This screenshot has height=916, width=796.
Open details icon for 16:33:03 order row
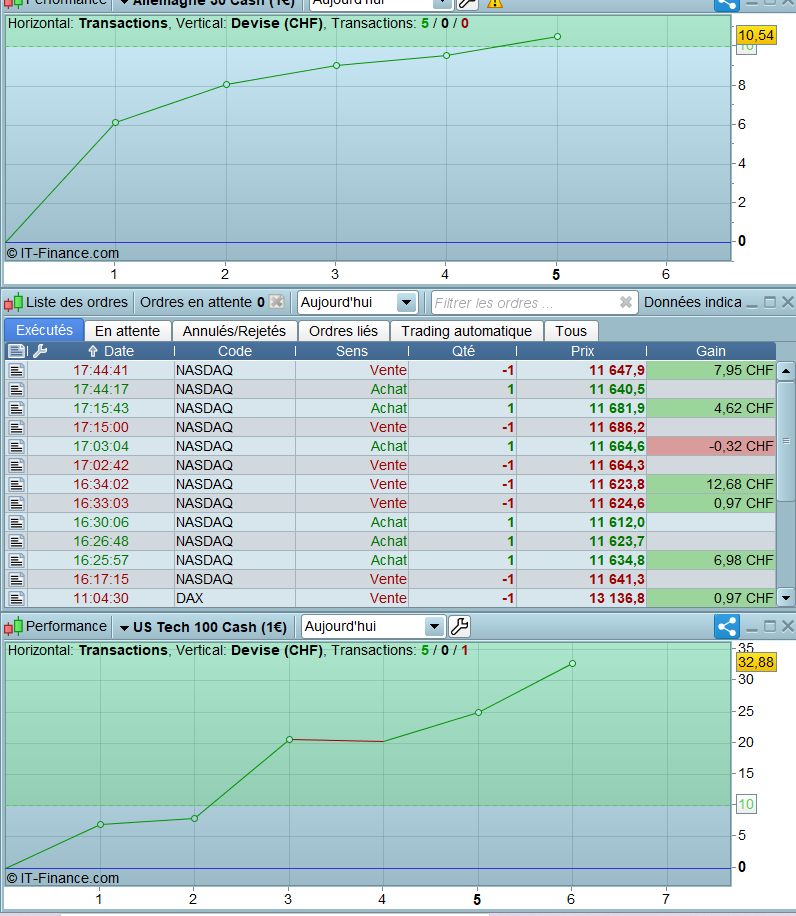coord(16,503)
